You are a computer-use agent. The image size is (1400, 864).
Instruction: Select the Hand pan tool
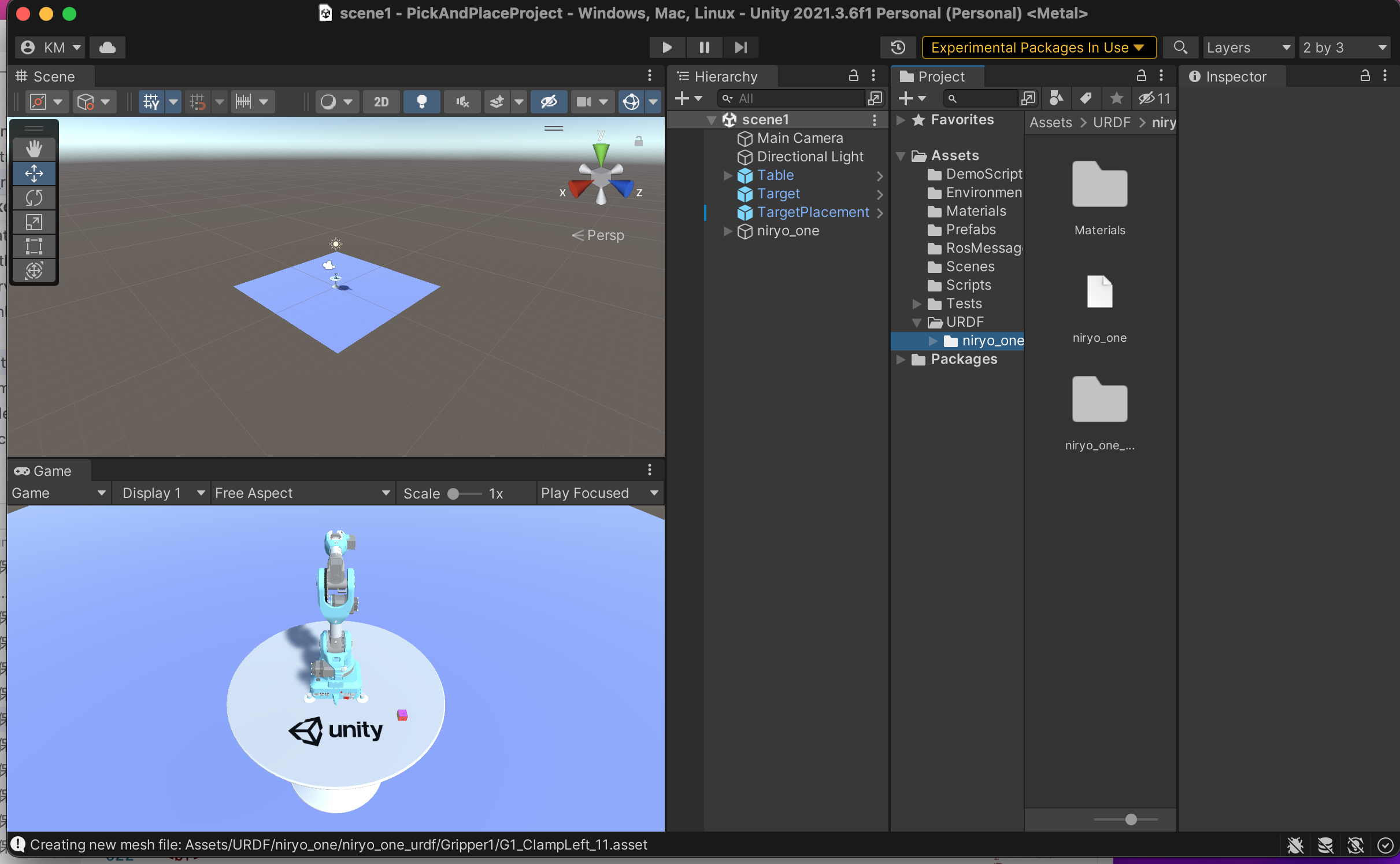pyautogui.click(x=34, y=148)
